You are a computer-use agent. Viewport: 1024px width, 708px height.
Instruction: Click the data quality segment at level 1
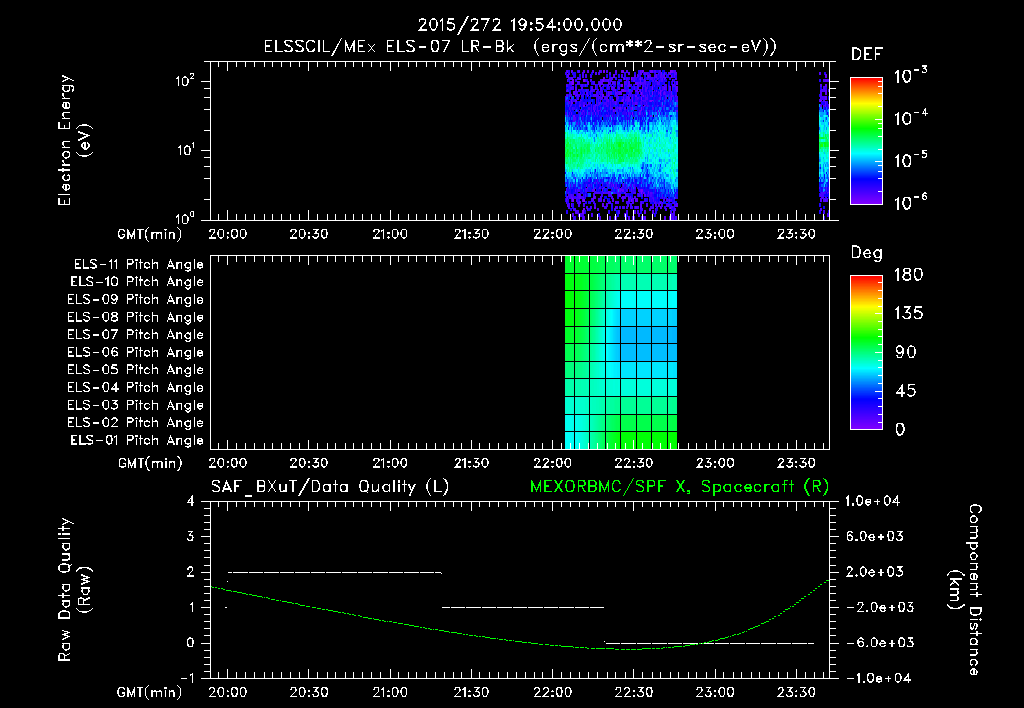[523, 607]
